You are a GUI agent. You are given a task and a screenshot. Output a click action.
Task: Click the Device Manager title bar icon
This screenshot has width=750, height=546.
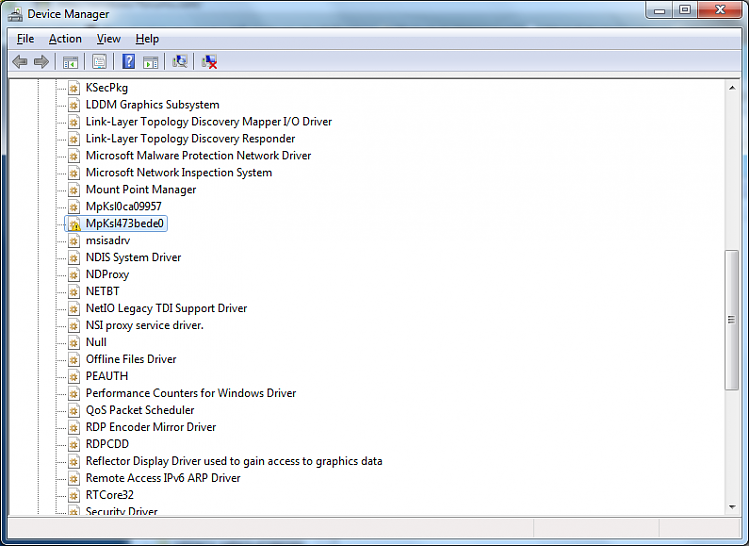[15, 14]
